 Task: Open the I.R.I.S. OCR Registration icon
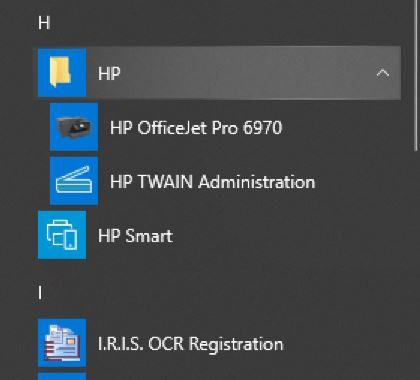(62, 343)
